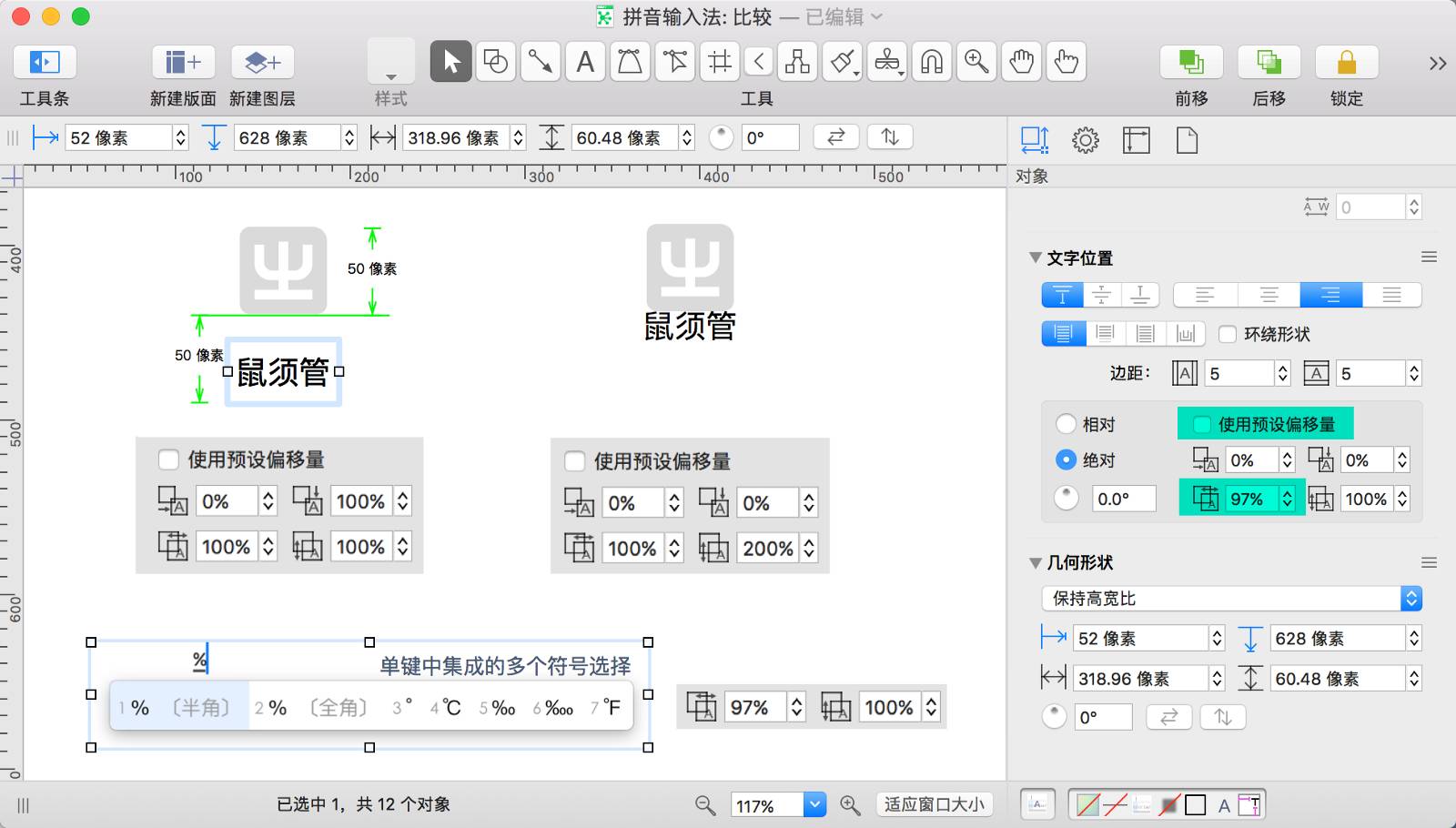Select the magnifier Zoom tool
The image size is (1456, 828).
976,62
